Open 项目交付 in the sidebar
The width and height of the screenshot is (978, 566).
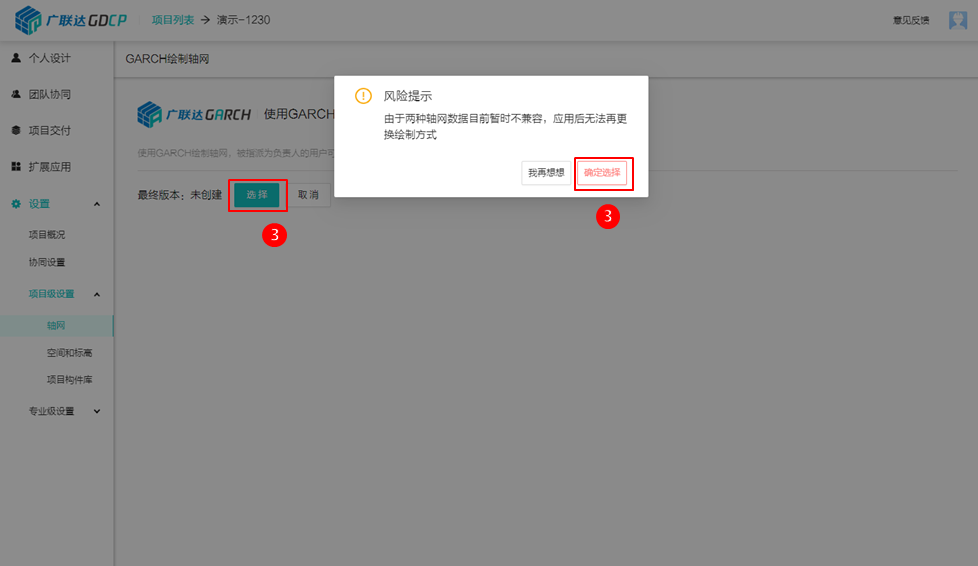49,130
